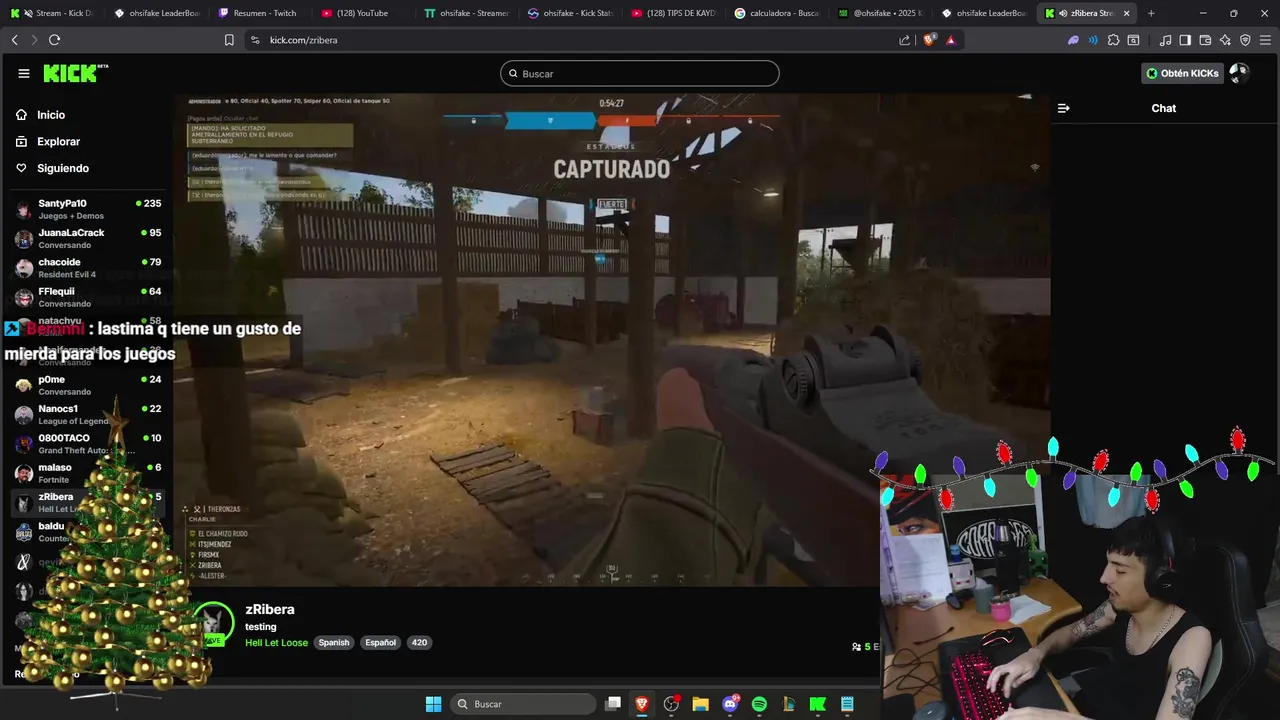Open the music note media control icon
The width and height of the screenshot is (1280, 720).
(x=1165, y=40)
